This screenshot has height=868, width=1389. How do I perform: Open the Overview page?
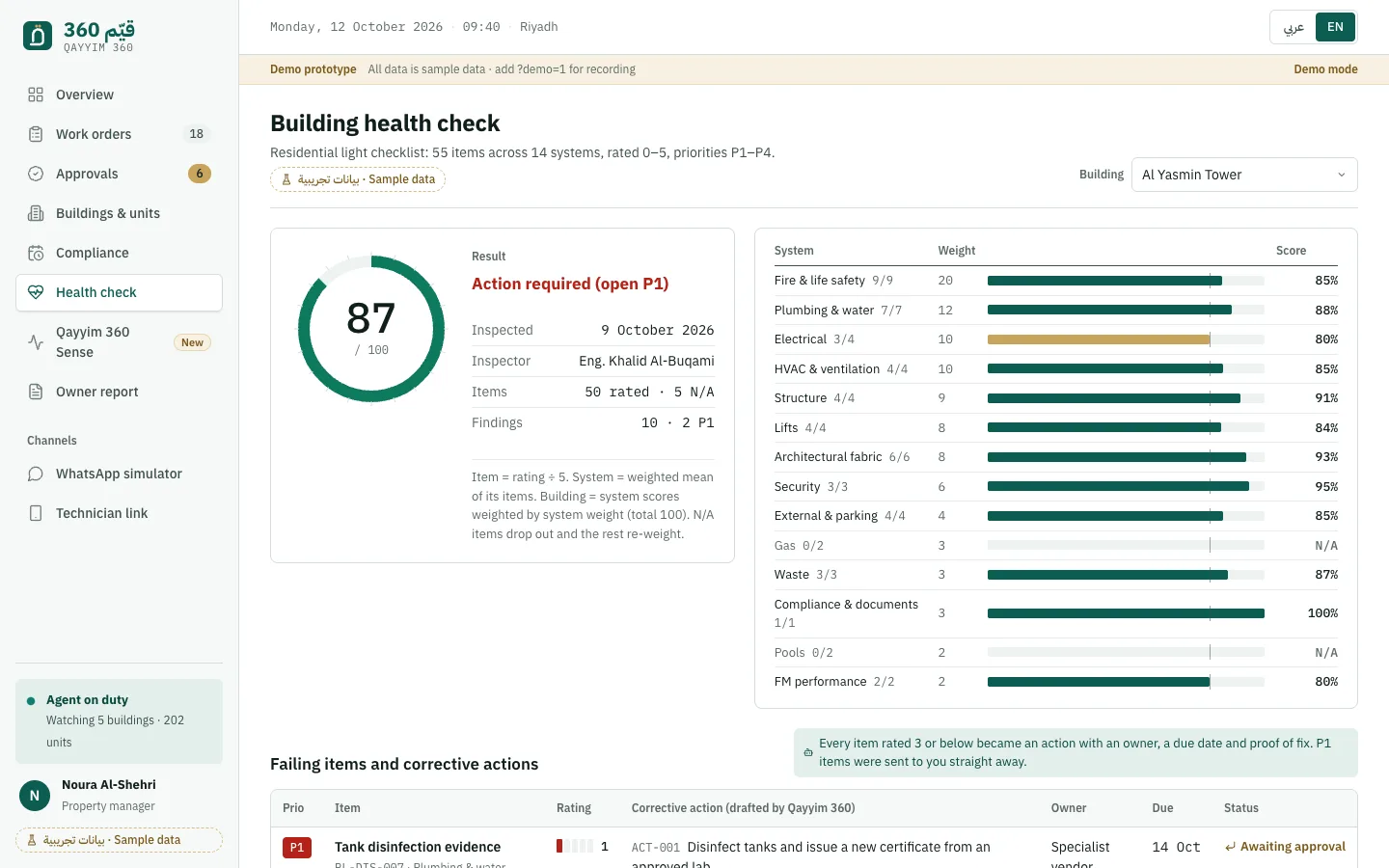120,95
